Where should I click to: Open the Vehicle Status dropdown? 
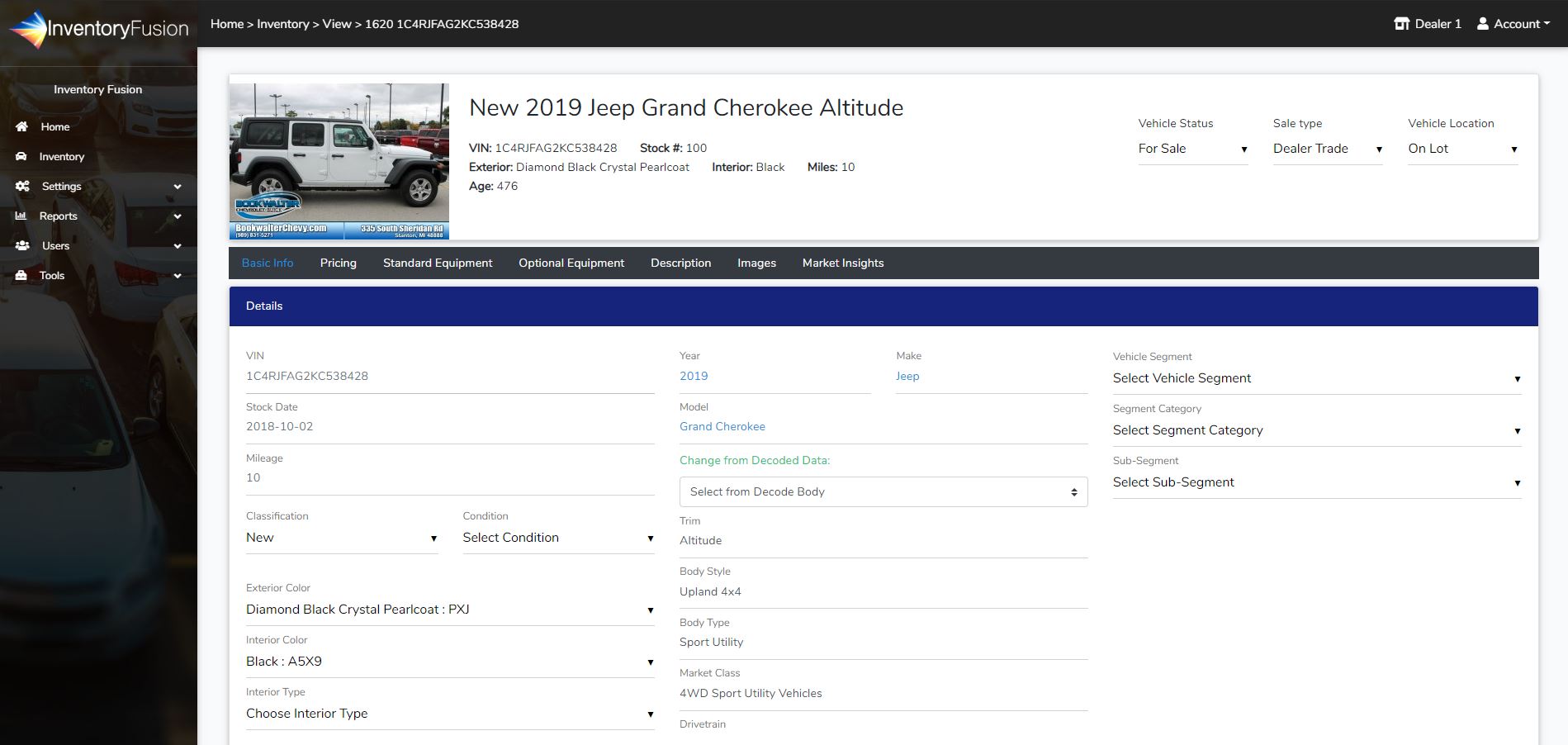(x=1192, y=149)
